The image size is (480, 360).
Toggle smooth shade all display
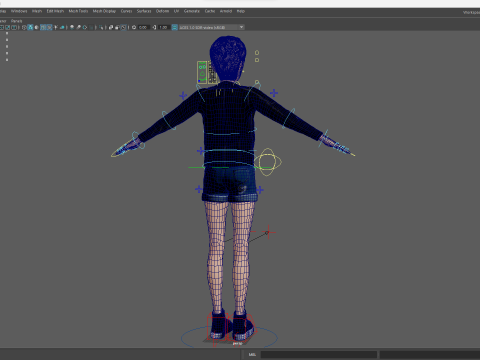30,27
